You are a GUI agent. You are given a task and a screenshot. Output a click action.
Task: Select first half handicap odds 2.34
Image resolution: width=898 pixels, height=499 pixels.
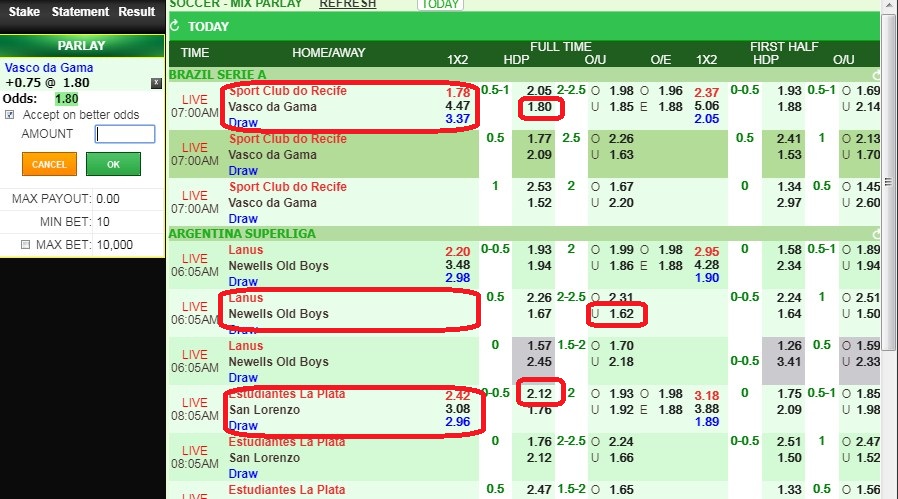(x=789, y=266)
